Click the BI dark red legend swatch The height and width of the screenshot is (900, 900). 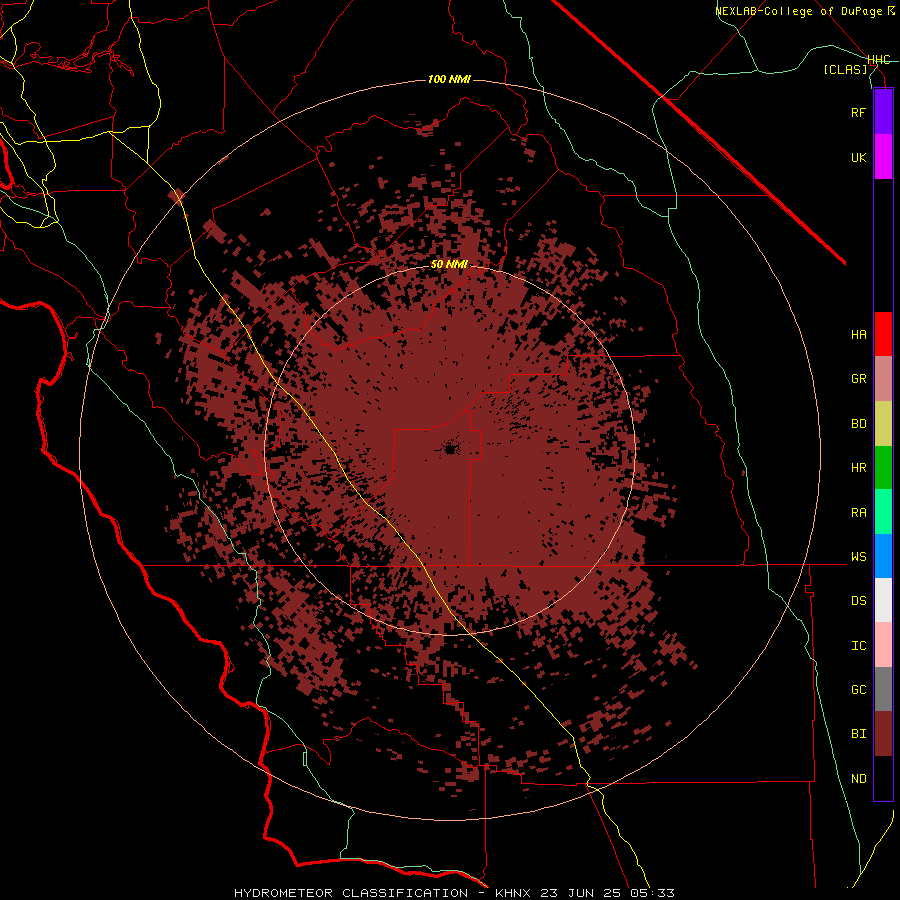point(883,734)
